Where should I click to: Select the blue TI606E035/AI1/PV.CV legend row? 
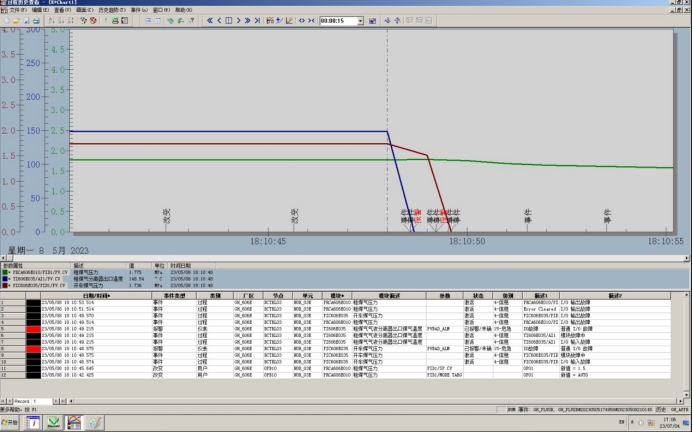tap(108, 279)
